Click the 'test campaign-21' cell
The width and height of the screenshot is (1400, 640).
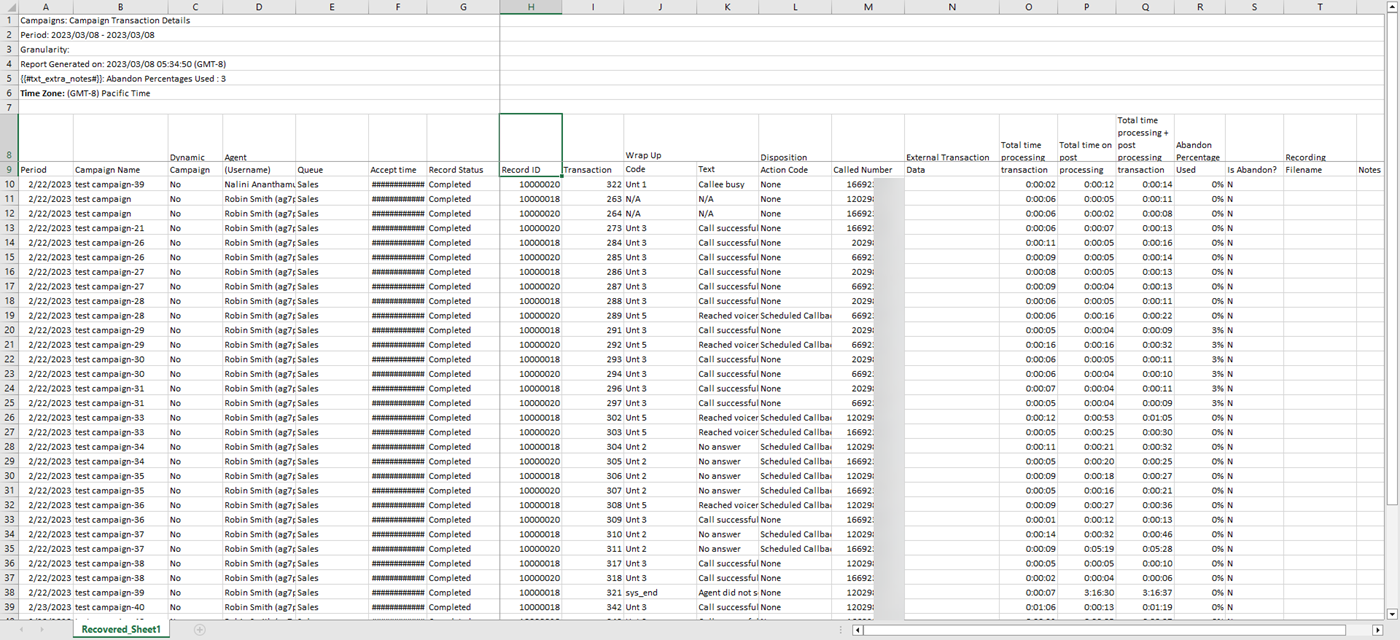[x=120, y=228]
